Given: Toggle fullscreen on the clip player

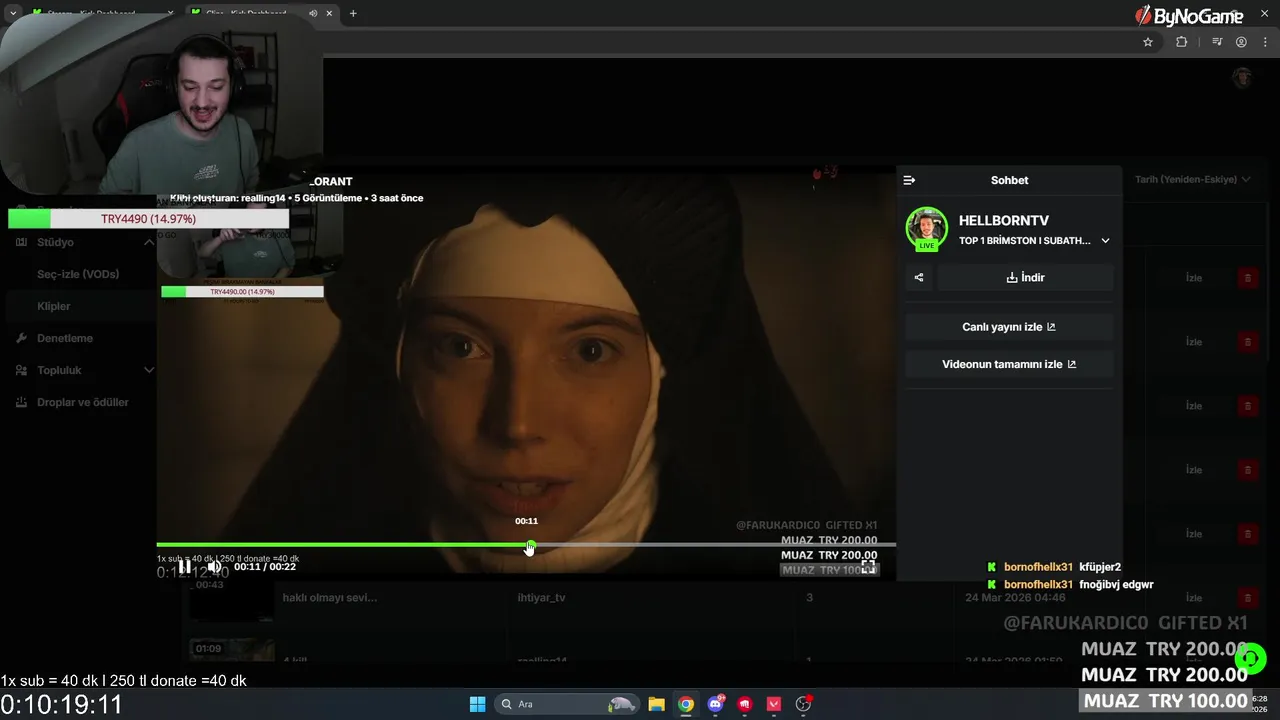Looking at the screenshot, I should coord(868,566).
